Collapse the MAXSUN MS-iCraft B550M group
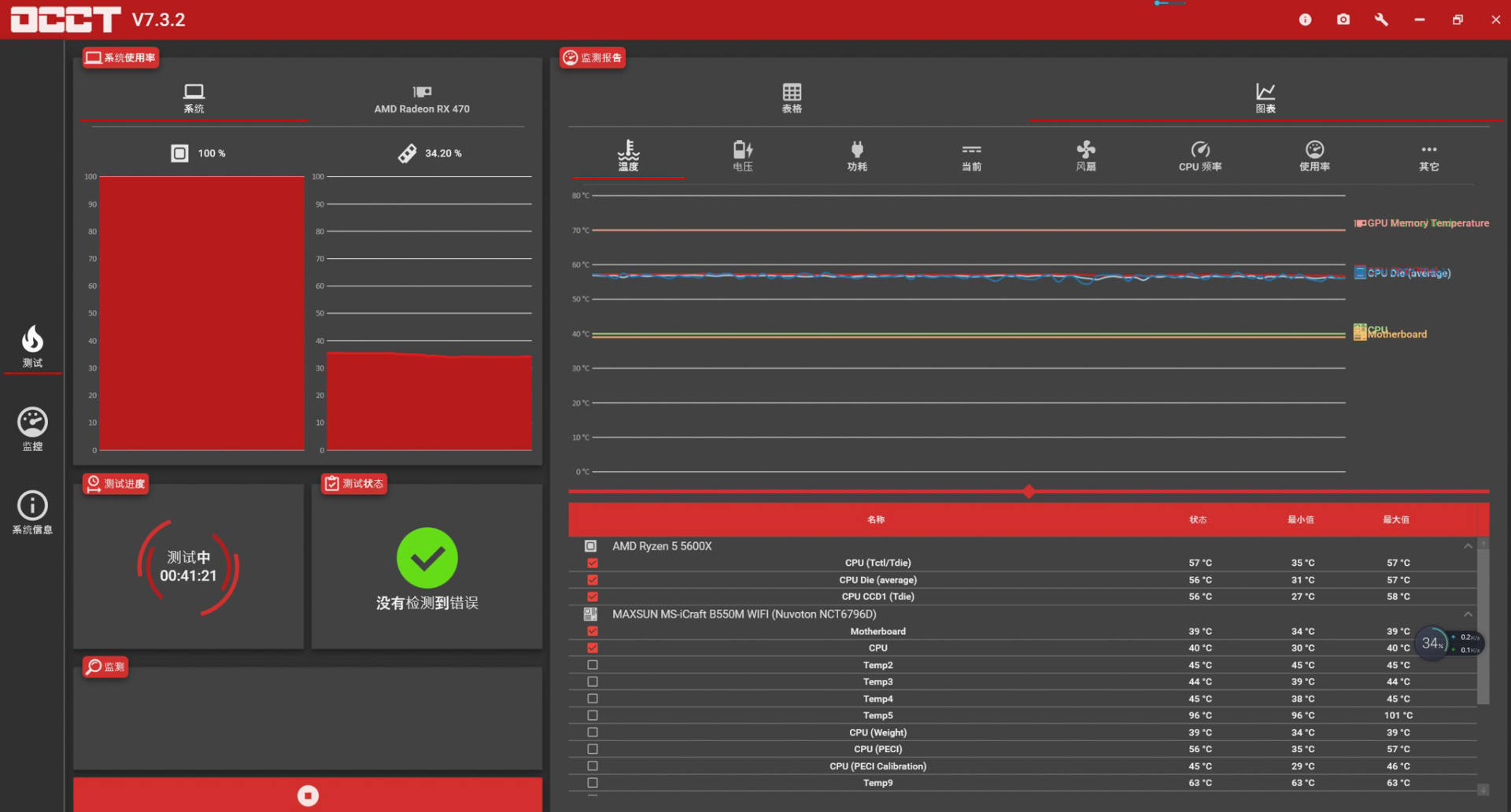The width and height of the screenshot is (1511, 812). tap(1468, 614)
